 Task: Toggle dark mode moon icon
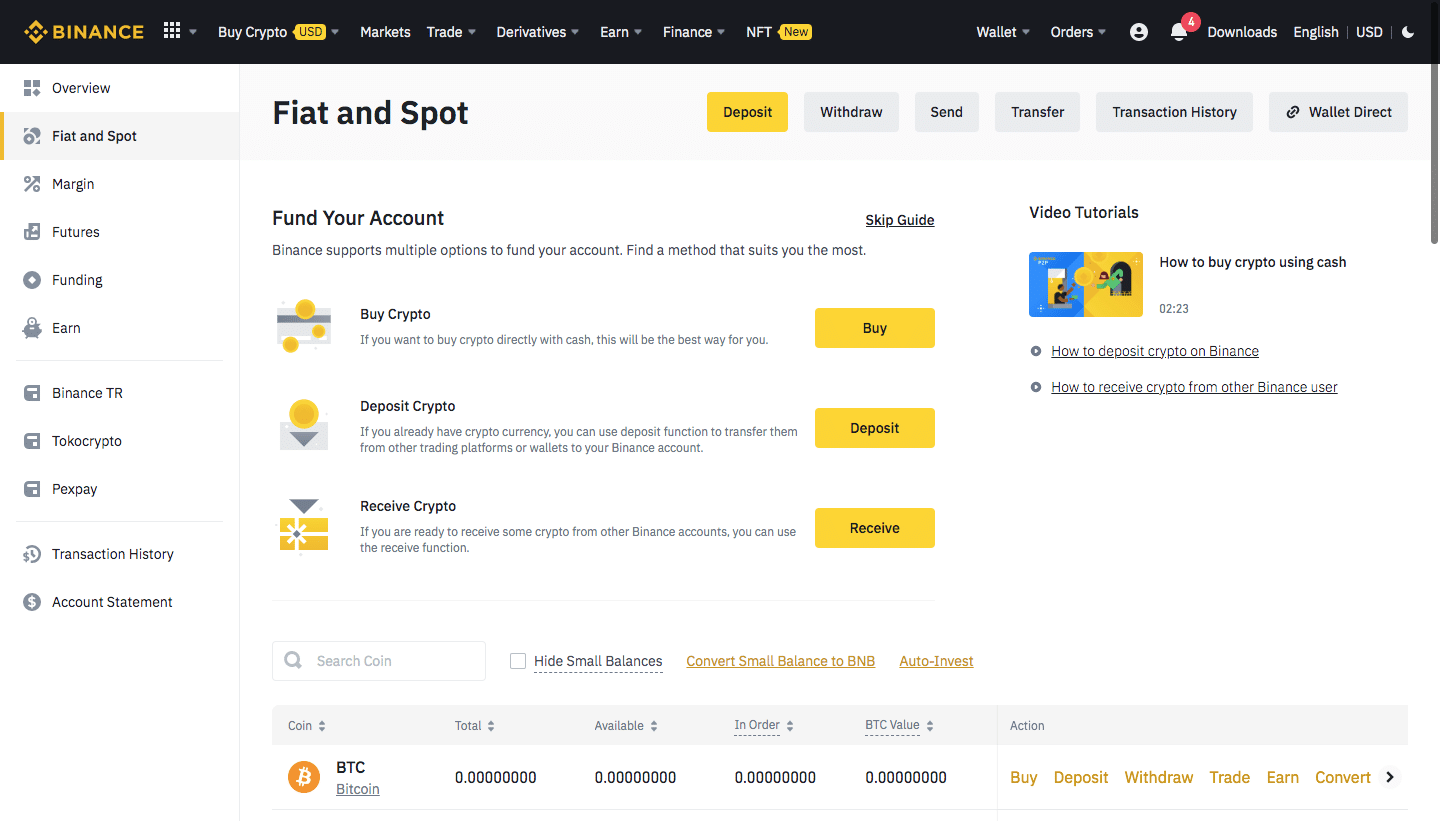1408,32
